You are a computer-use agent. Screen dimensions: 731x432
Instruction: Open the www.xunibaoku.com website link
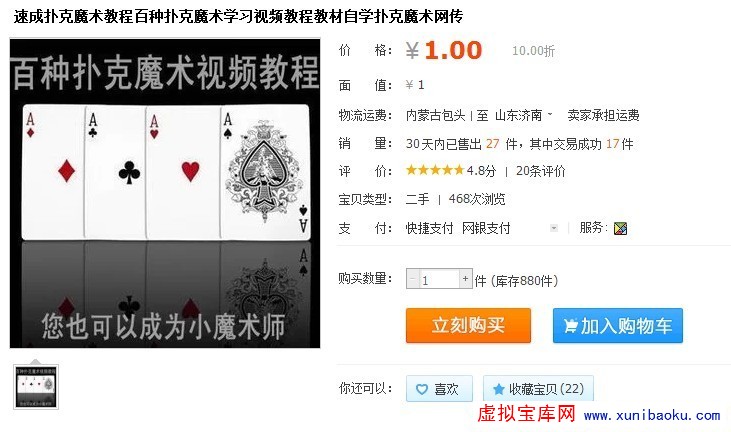click(652, 415)
